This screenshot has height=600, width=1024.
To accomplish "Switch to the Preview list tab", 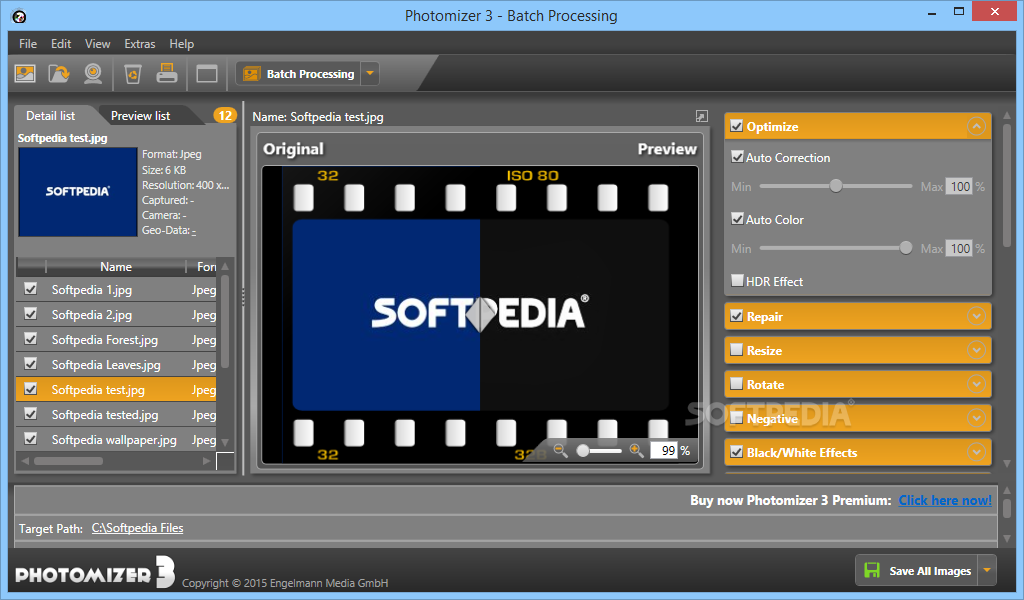I will pyautogui.click(x=140, y=116).
